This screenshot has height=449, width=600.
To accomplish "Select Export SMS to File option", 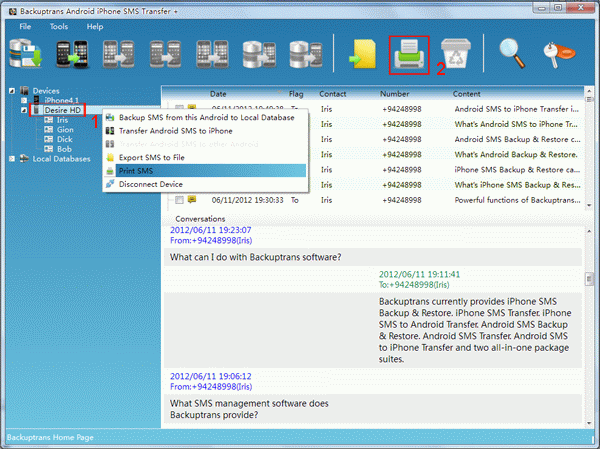I will click(x=152, y=157).
